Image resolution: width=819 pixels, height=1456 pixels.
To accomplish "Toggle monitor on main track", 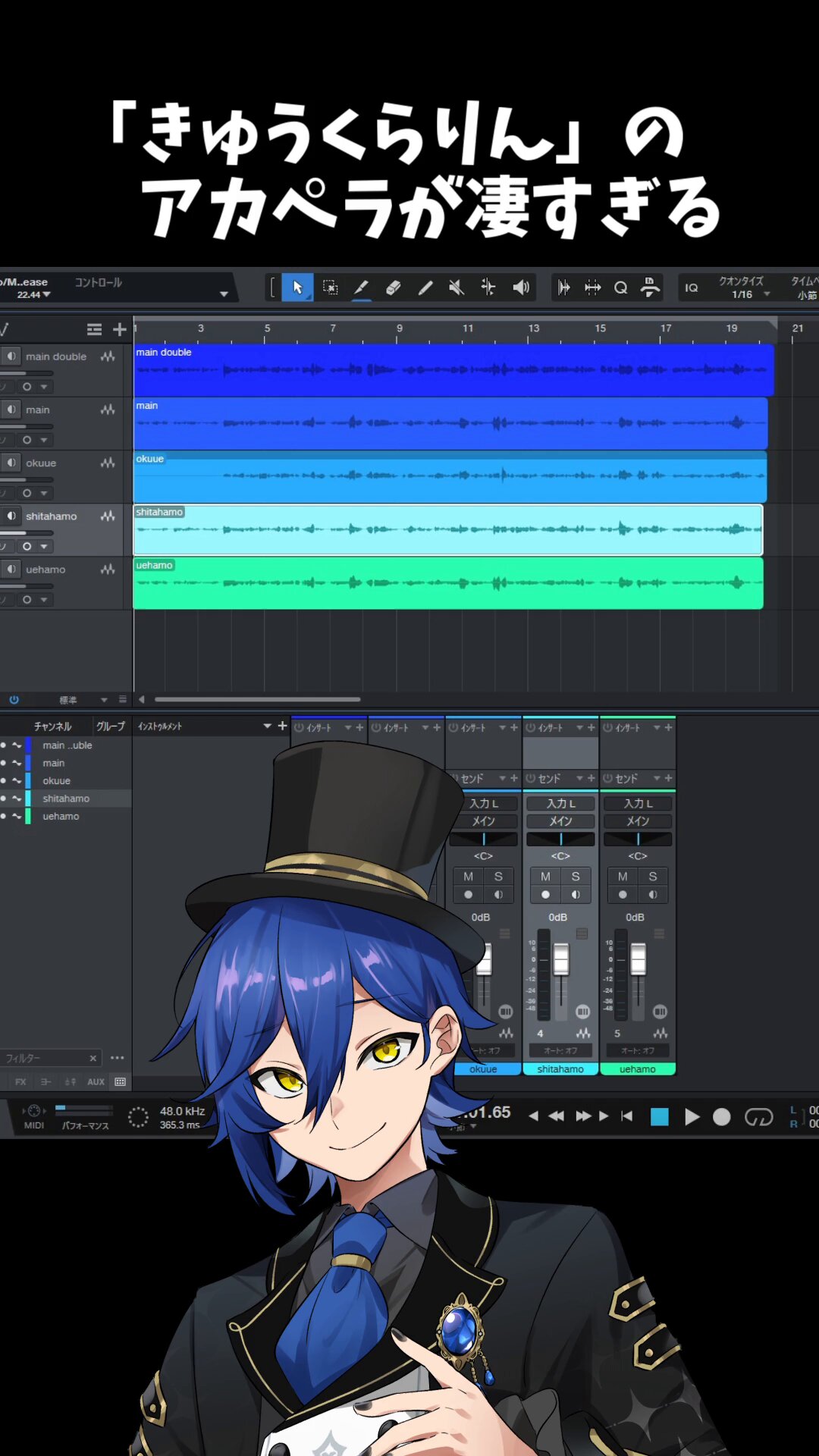I will point(11,409).
